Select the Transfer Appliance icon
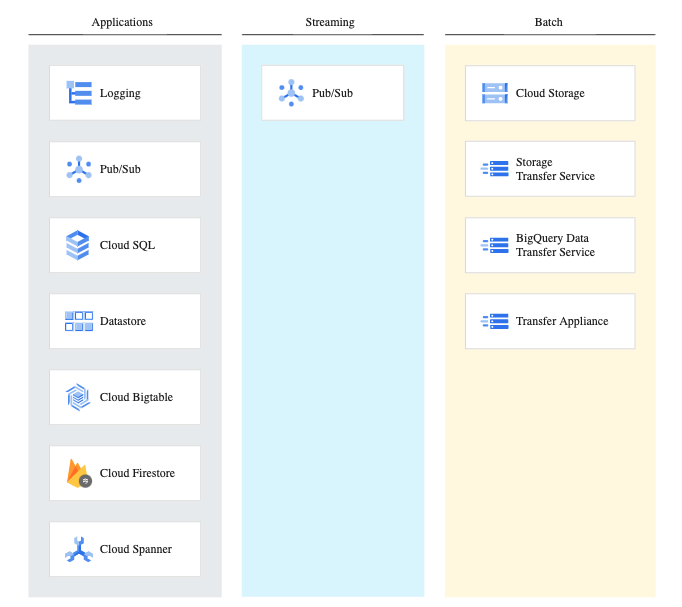Image resolution: width=682 pixels, height=607 pixels. click(494, 321)
